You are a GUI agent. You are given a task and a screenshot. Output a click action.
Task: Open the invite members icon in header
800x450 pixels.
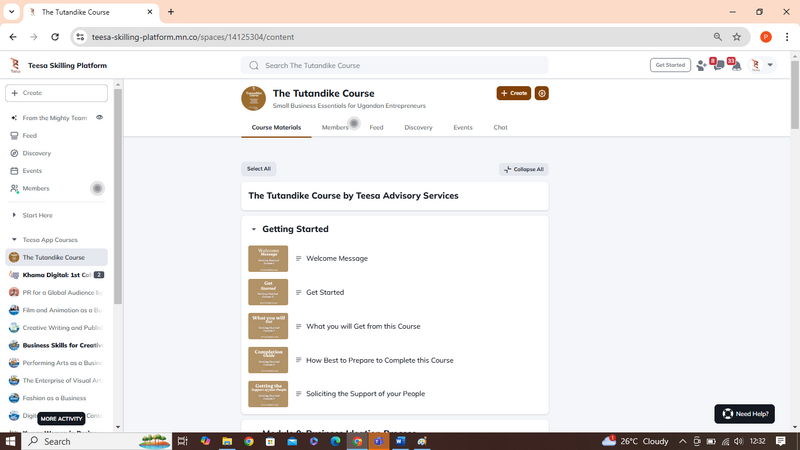pos(702,65)
